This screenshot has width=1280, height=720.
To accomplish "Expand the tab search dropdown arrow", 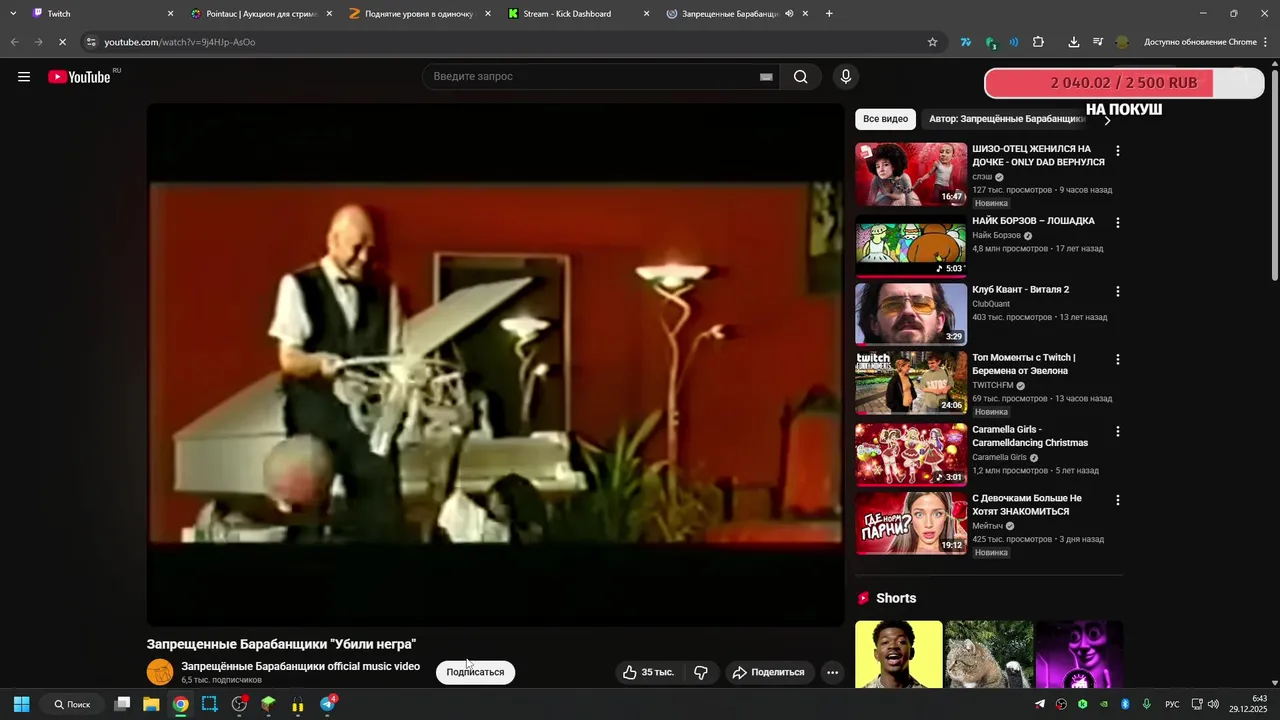I will point(13,14).
